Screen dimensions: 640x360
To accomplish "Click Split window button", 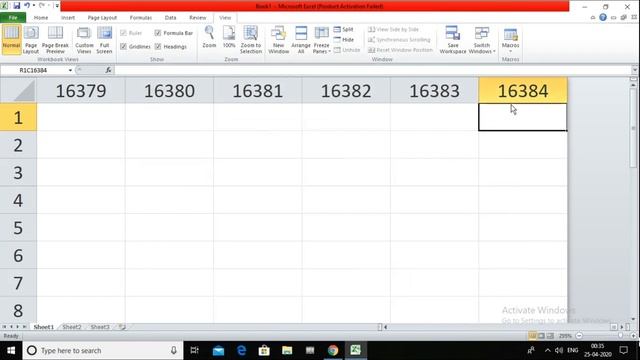I will 344,29.
